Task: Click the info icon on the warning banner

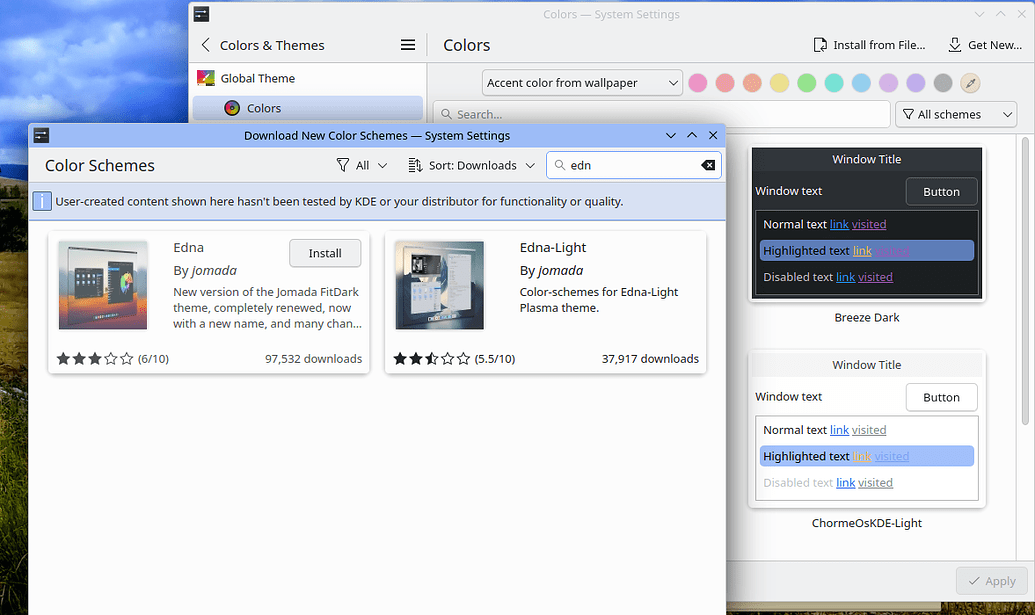Action: click(41, 201)
